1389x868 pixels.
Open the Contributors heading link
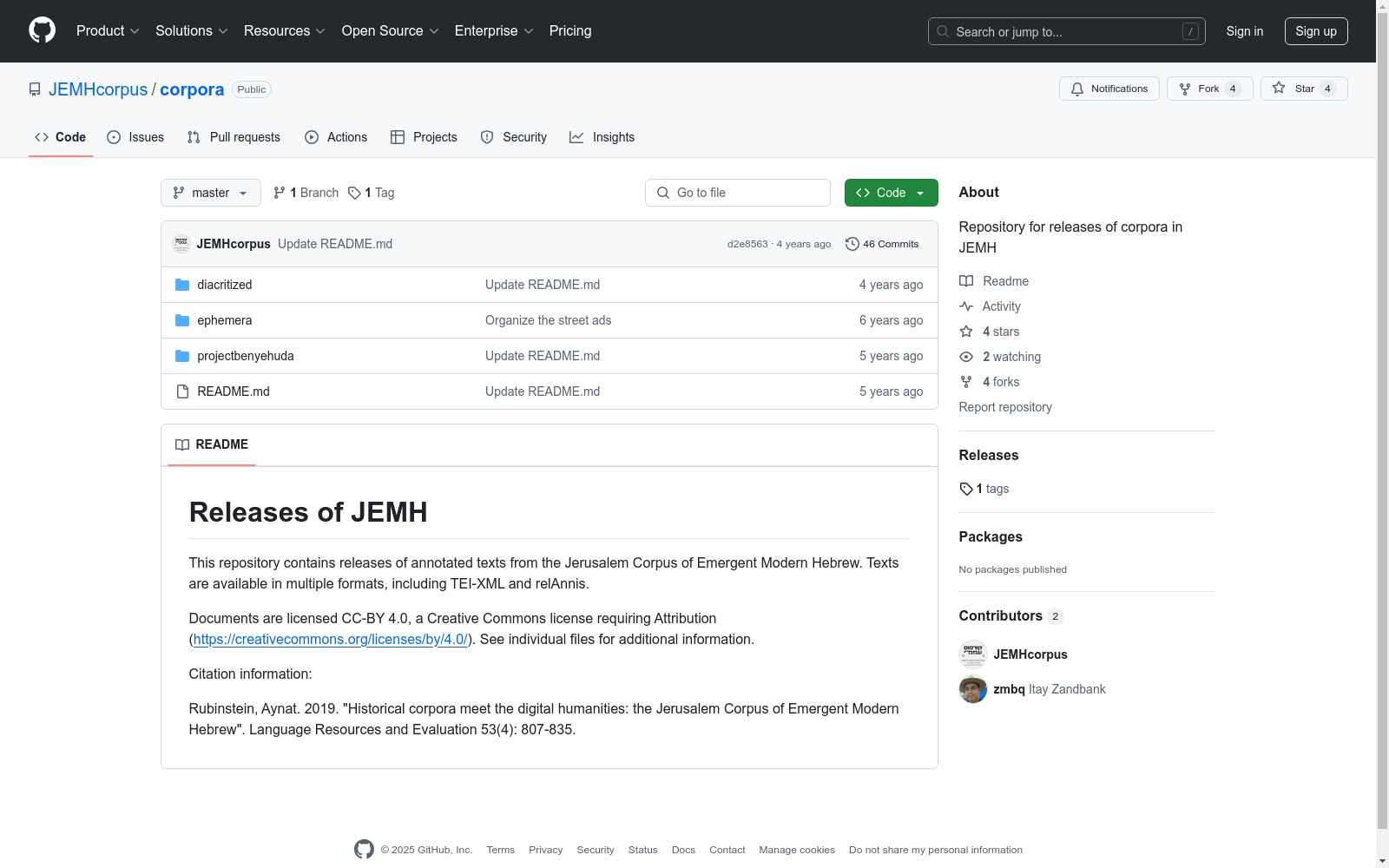coord(1010,615)
